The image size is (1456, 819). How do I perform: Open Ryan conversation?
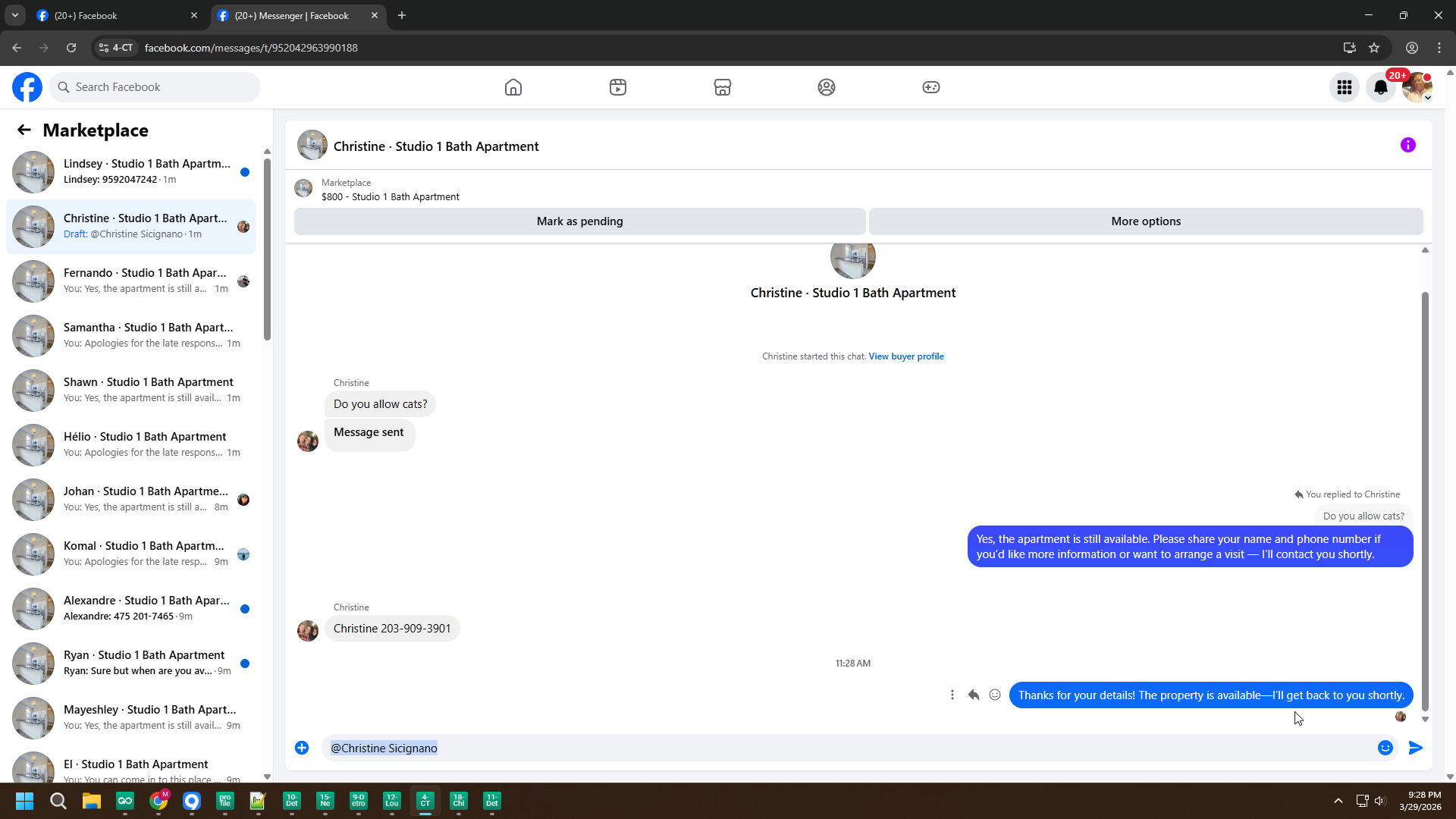click(x=130, y=664)
